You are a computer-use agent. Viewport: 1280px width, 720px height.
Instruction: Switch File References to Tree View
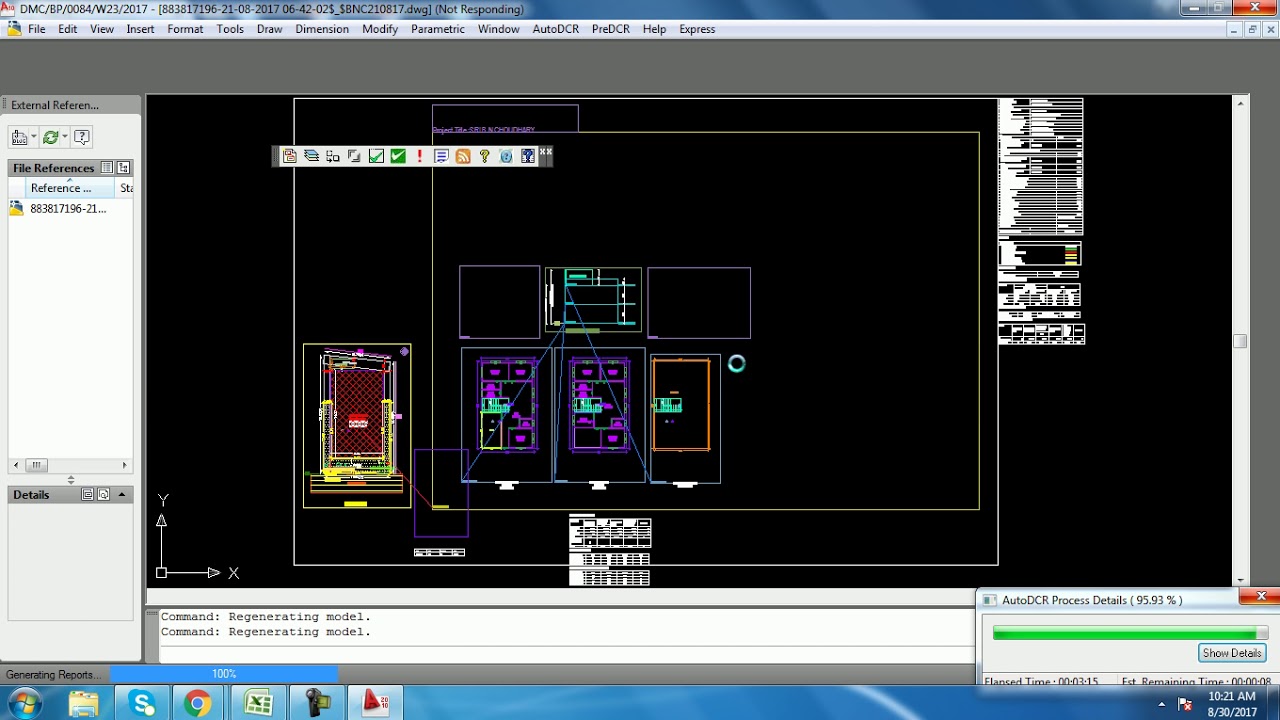(124, 168)
